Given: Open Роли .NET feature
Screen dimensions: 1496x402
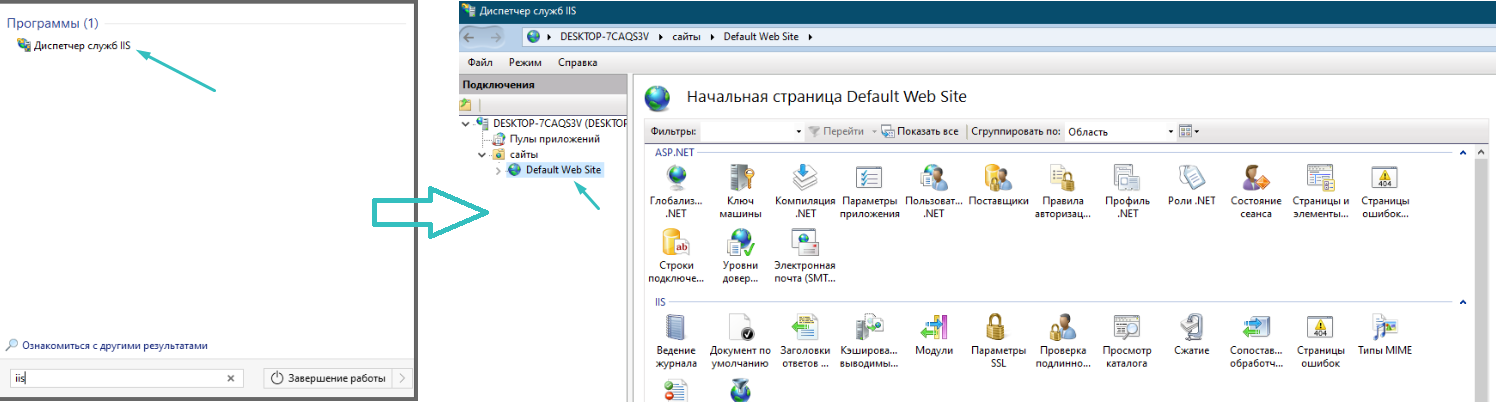Looking at the screenshot, I should coord(1191,186).
